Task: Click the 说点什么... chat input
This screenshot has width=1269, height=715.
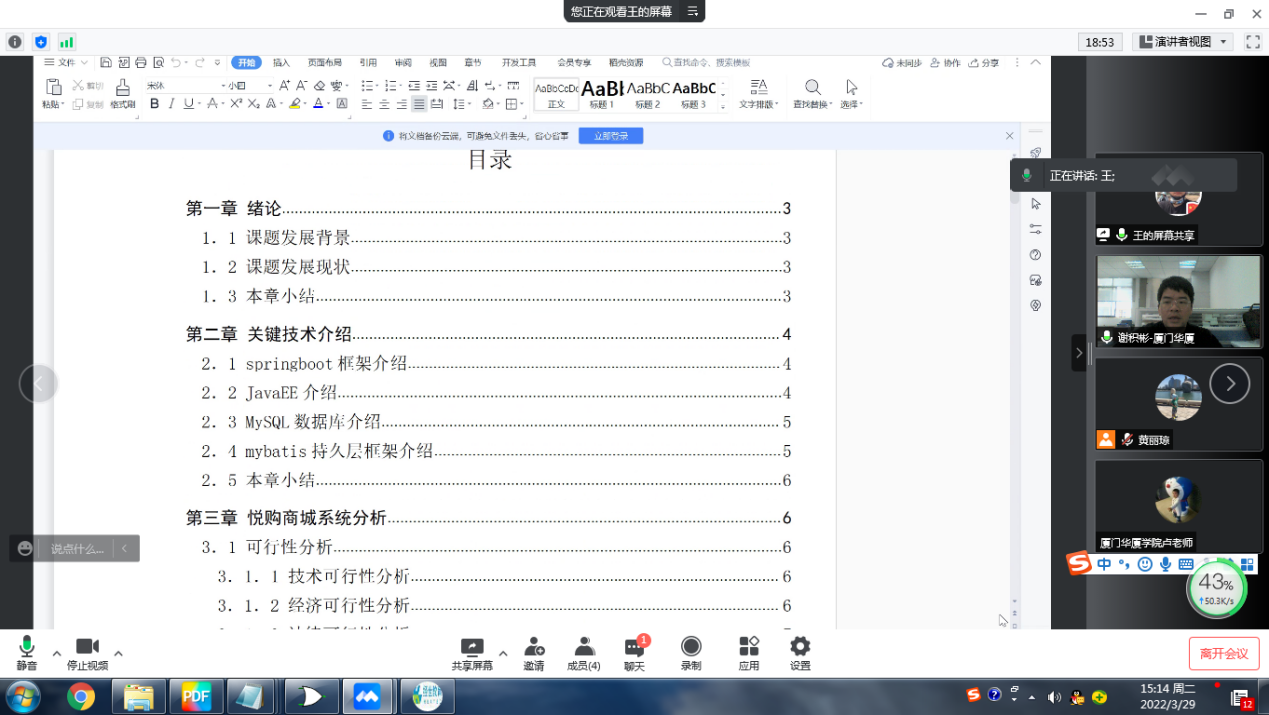Action: [78, 548]
